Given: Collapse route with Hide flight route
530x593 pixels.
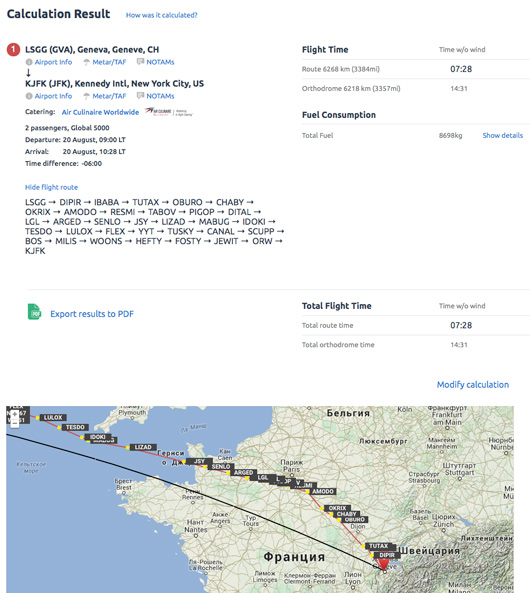Looking at the screenshot, I should click(x=51, y=187).
